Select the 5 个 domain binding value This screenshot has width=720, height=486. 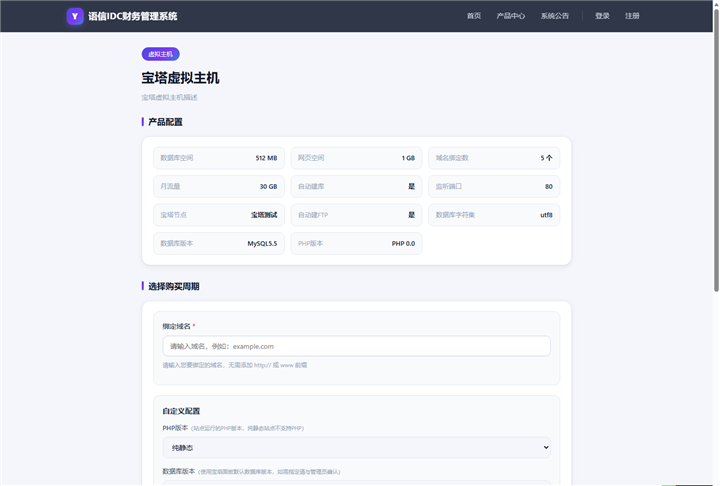tap(546, 158)
